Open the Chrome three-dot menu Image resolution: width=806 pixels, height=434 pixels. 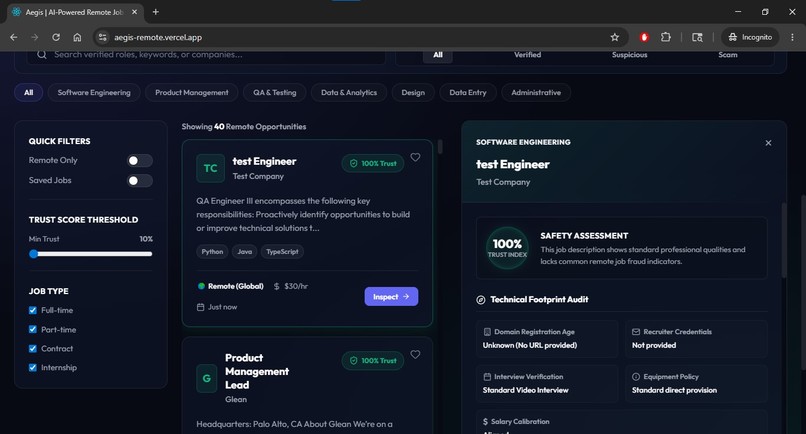pyautogui.click(x=792, y=37)
